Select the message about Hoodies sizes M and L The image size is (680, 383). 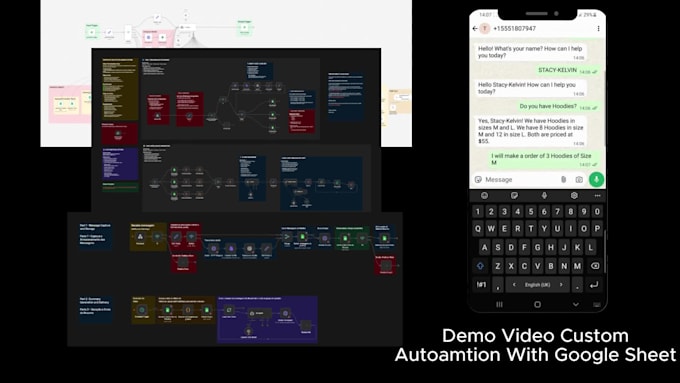coord(531,131)
